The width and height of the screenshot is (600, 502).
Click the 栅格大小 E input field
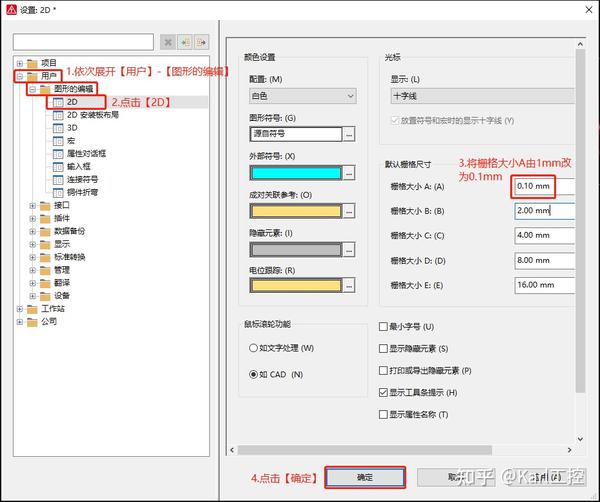tap(545, 285)
